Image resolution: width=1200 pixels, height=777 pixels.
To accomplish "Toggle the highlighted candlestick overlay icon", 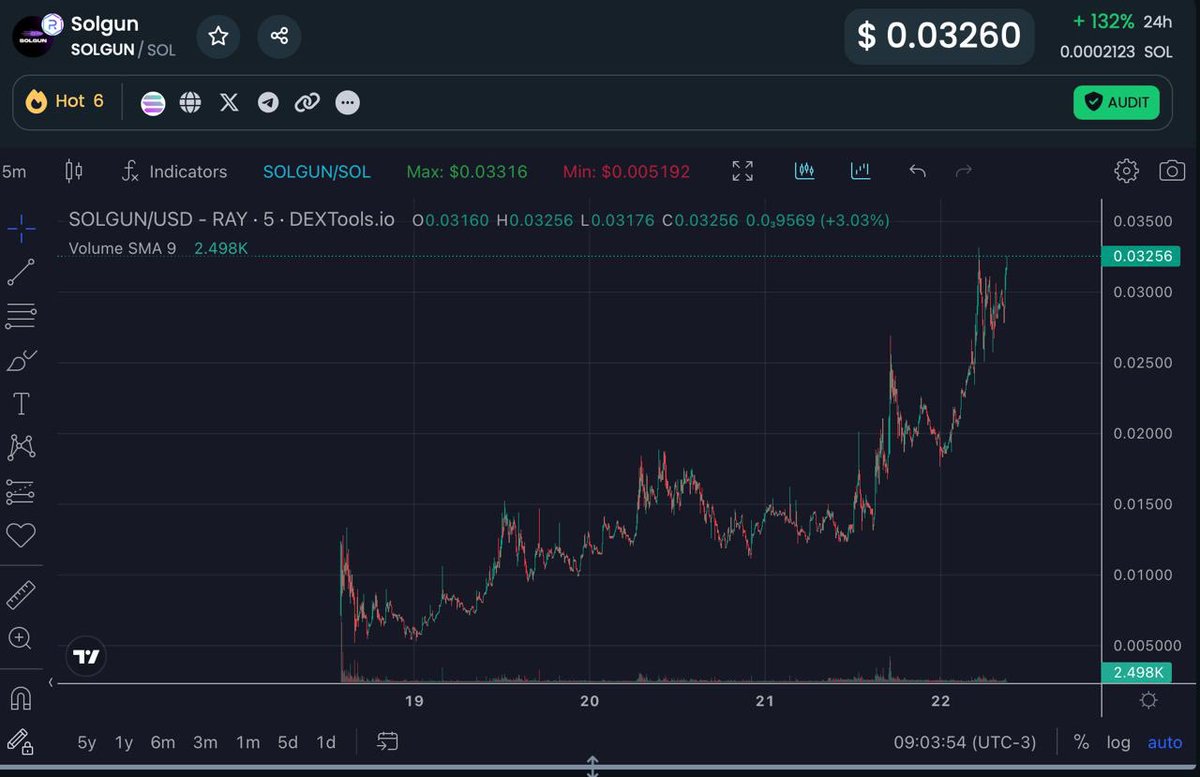I will 805,171.
